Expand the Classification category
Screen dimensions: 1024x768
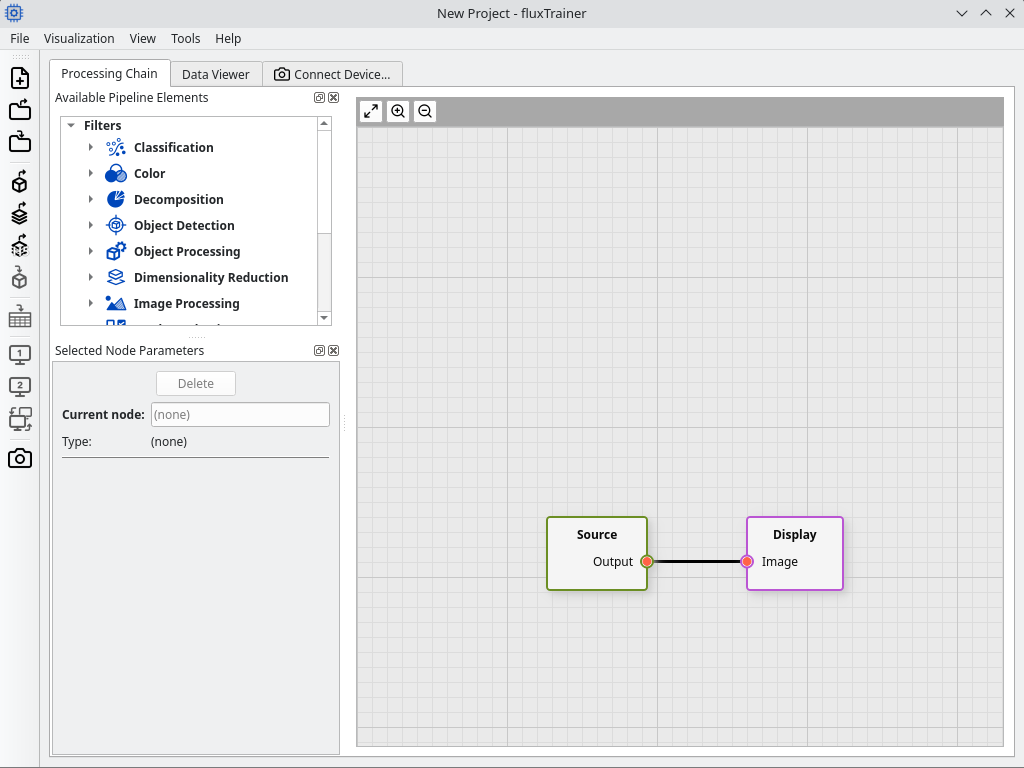pyautogui.click(x=91, y=148)
